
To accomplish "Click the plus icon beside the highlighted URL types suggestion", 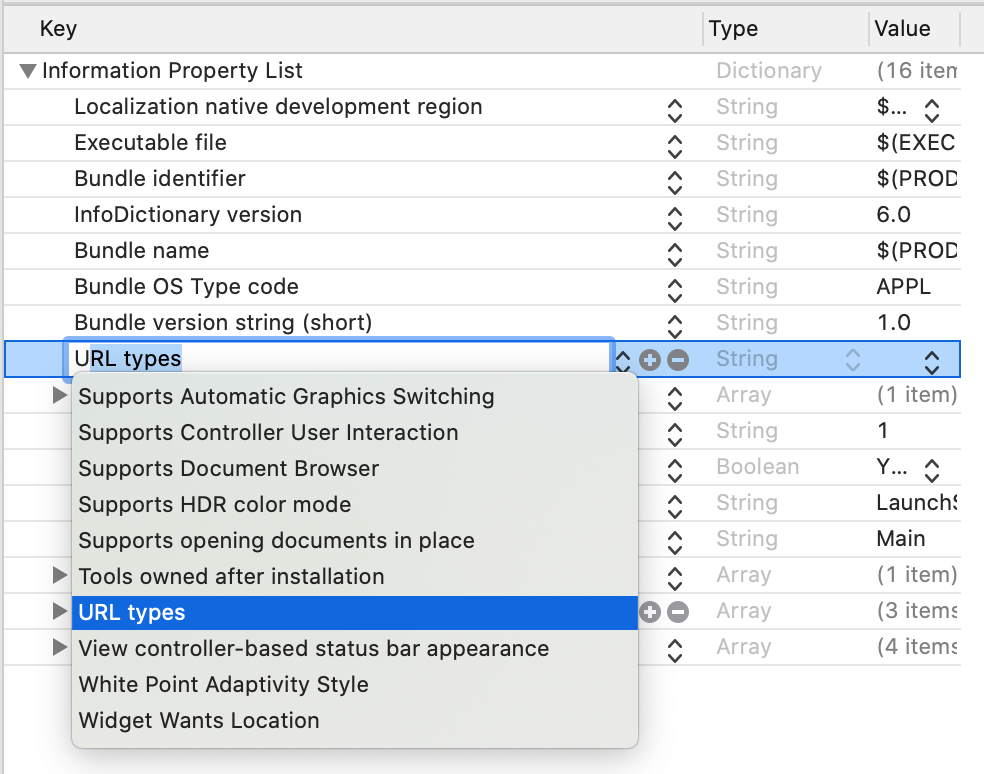I will (650, 612).
